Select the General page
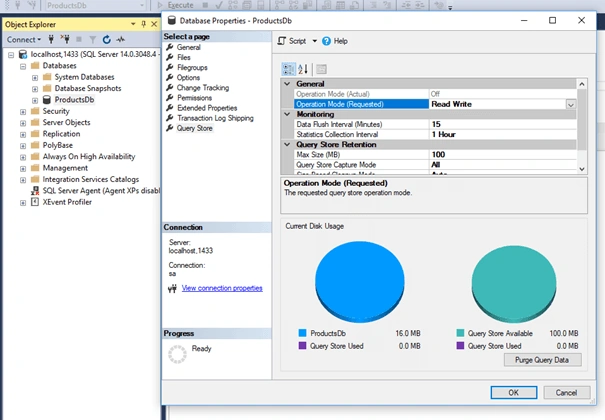605x420 pixels. click(x=188, y=47)
